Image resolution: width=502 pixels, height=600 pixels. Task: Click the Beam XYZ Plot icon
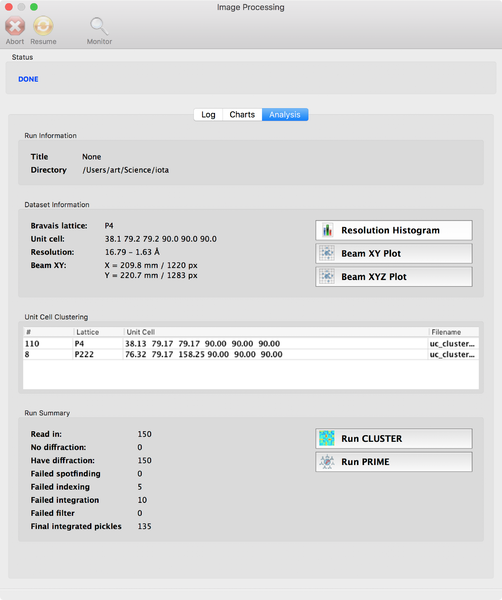tap(327, 277)
